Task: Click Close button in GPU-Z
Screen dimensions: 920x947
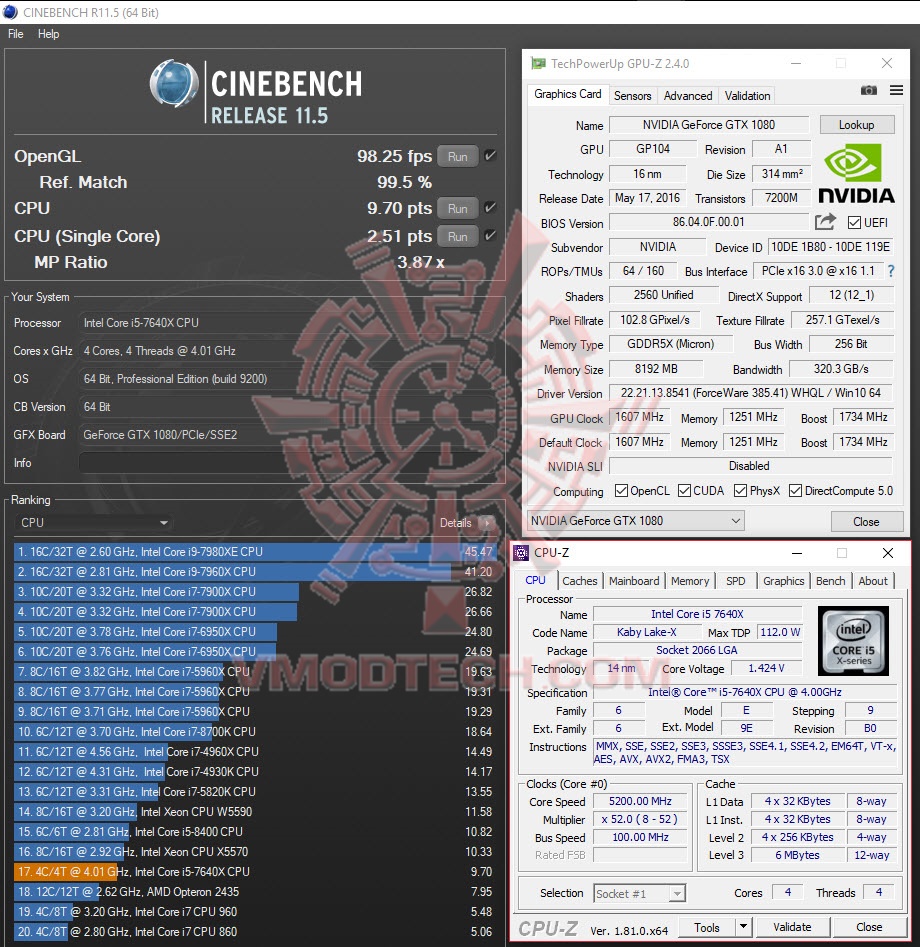Action: (867, 521)
